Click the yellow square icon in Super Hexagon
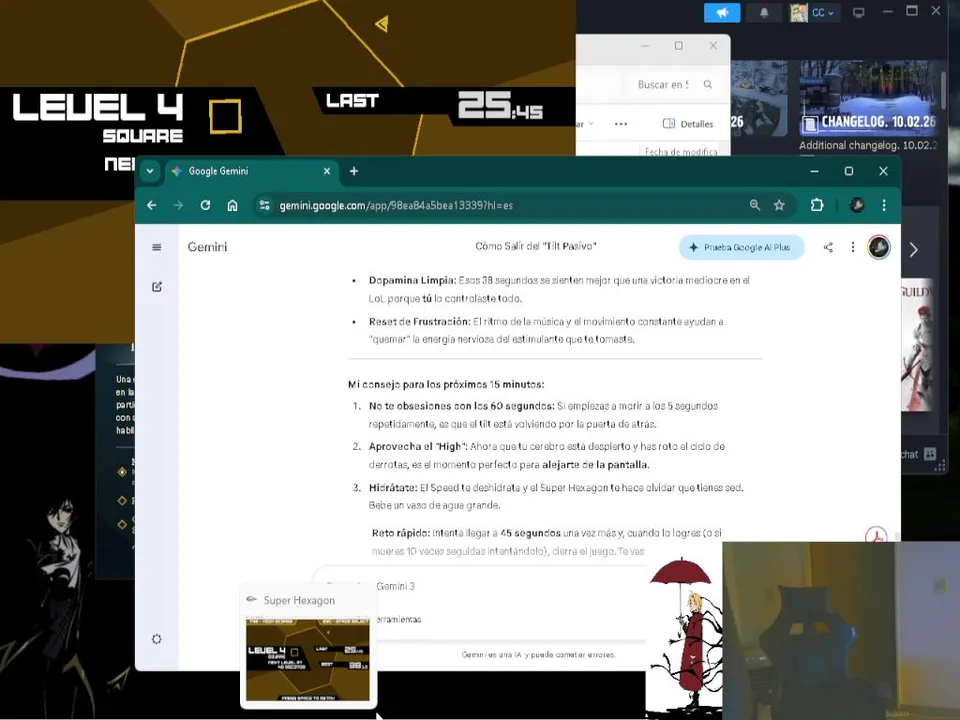This screenshot has height=720, width=960. (225, 116)
